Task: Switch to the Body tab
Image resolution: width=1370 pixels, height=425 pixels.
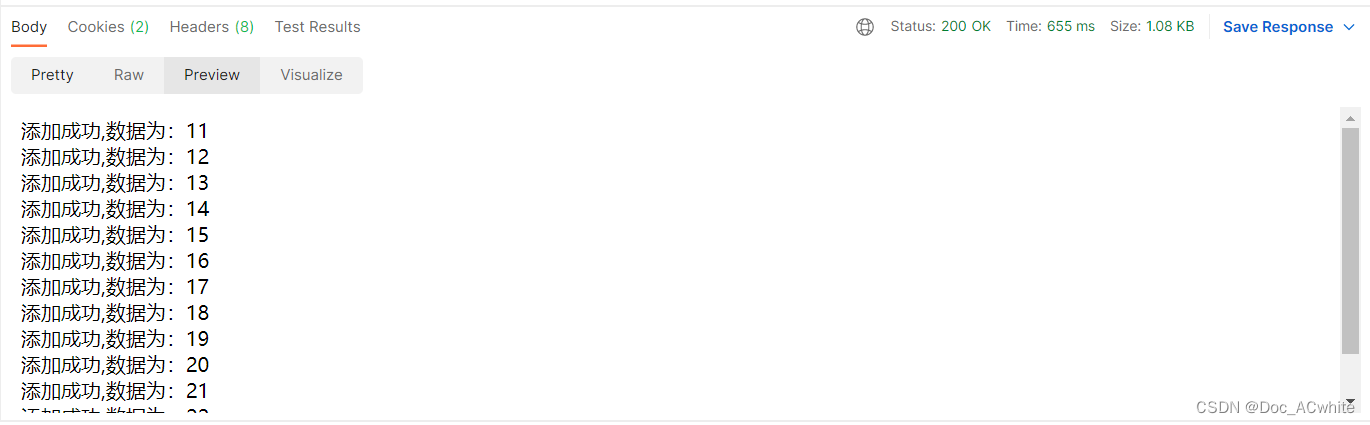Action: [x=29, y=27]
